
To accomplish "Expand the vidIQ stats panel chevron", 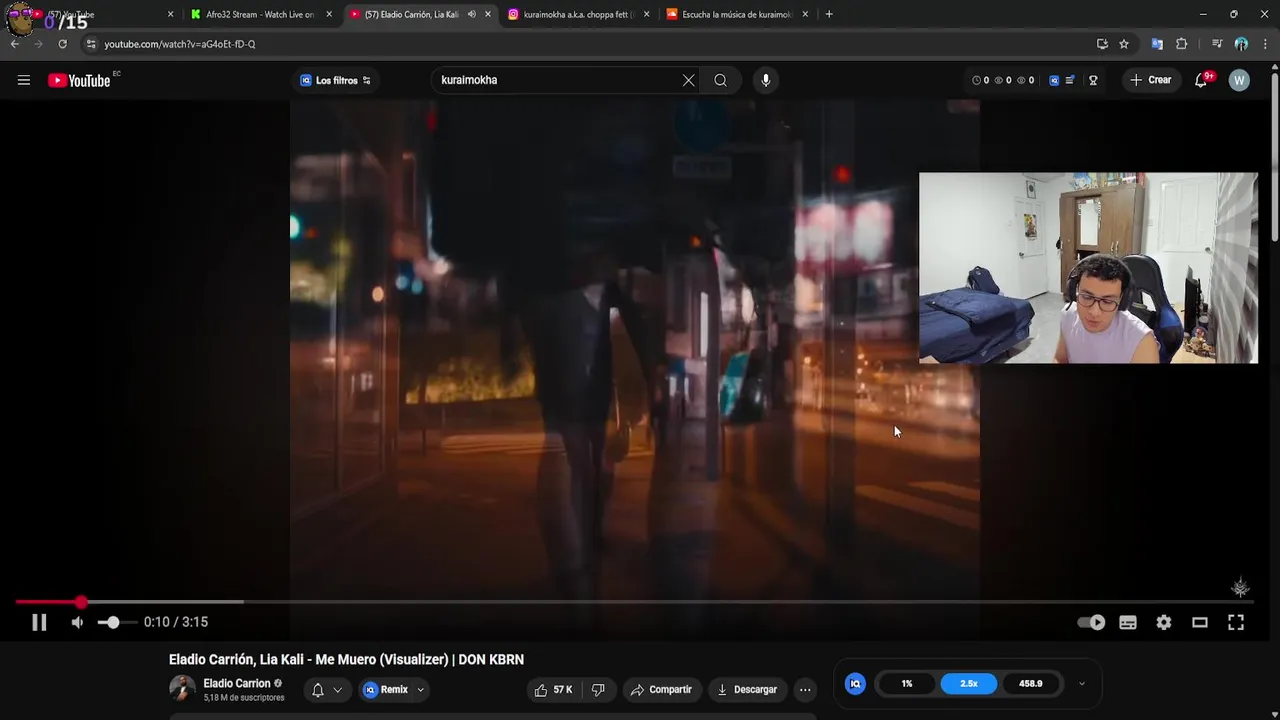I will (x=1081, y=684).
